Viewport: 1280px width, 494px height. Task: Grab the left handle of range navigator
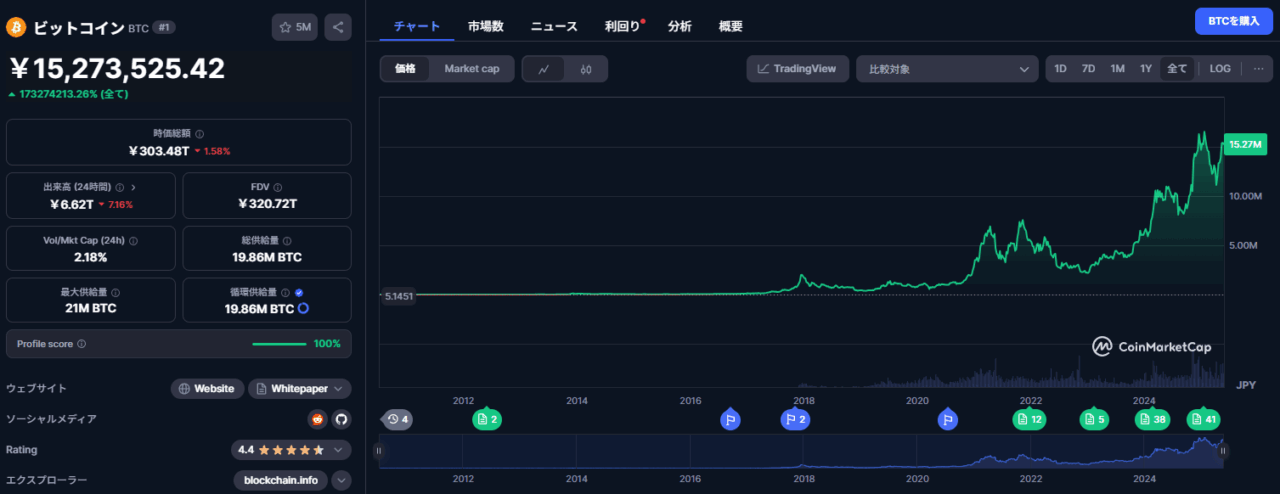click(x=379, y=451)
